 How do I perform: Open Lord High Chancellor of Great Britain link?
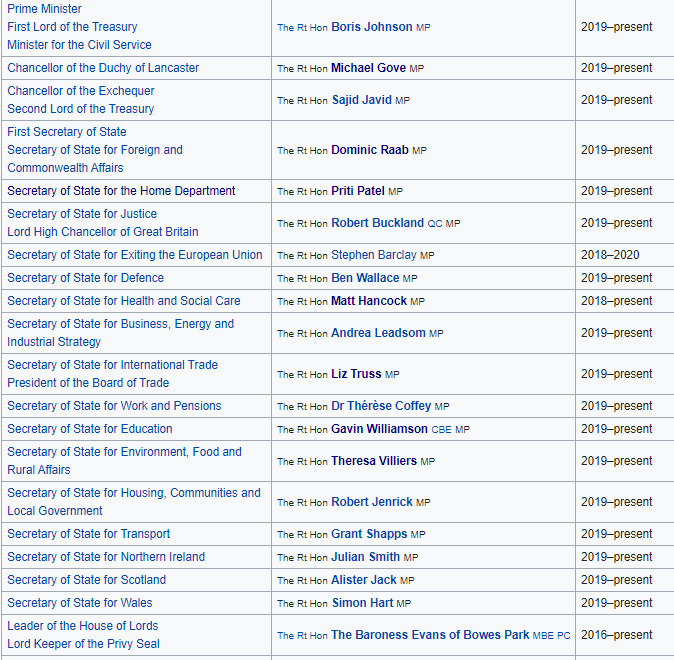click(x=103, y=232)
